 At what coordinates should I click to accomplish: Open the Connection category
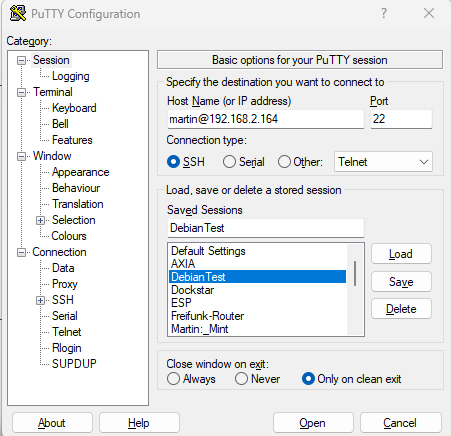coord(59,252)
